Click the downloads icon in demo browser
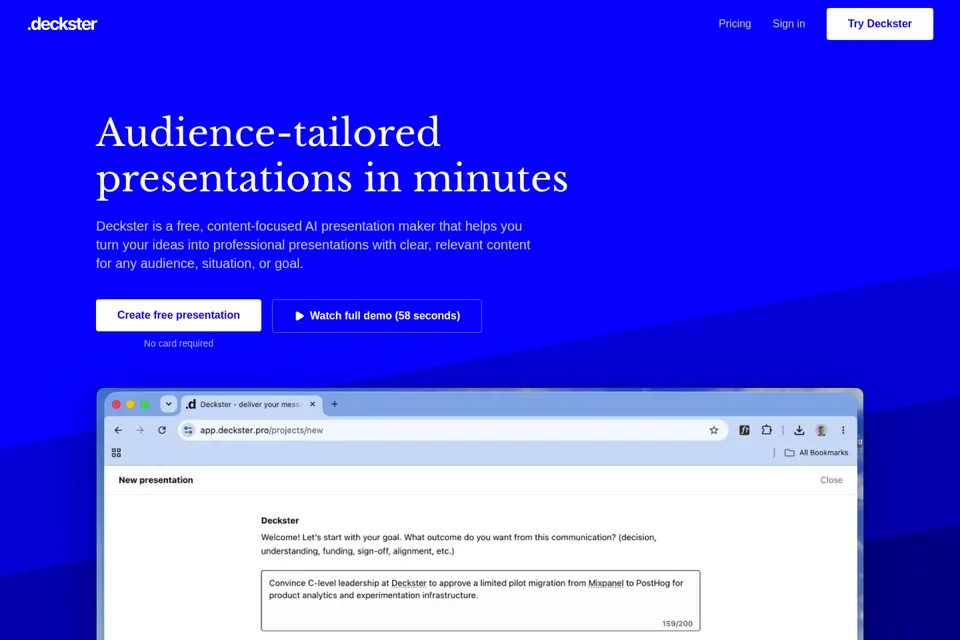960x640 pixels. 799,431
